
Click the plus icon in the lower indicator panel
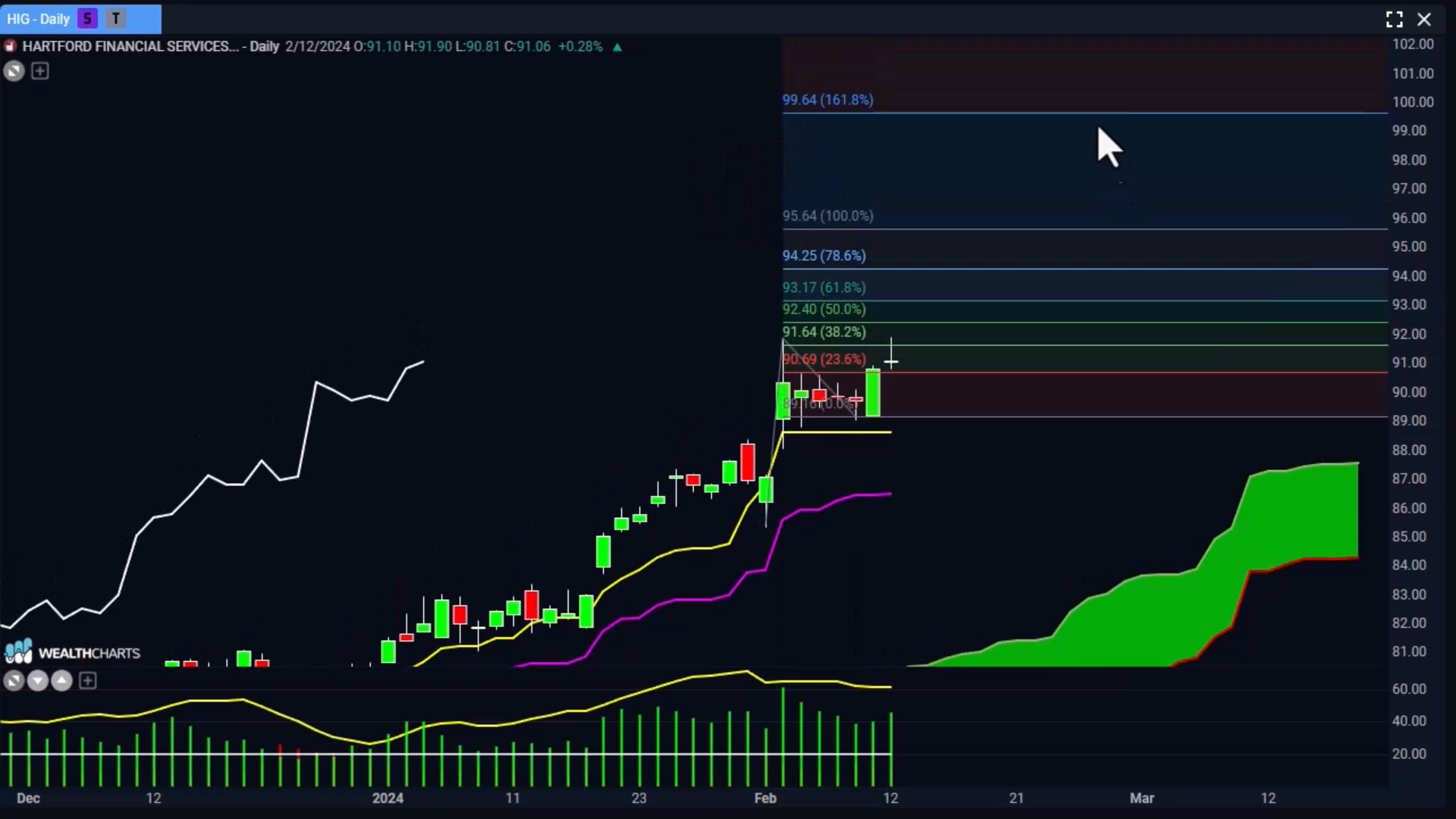coord(88,681)
